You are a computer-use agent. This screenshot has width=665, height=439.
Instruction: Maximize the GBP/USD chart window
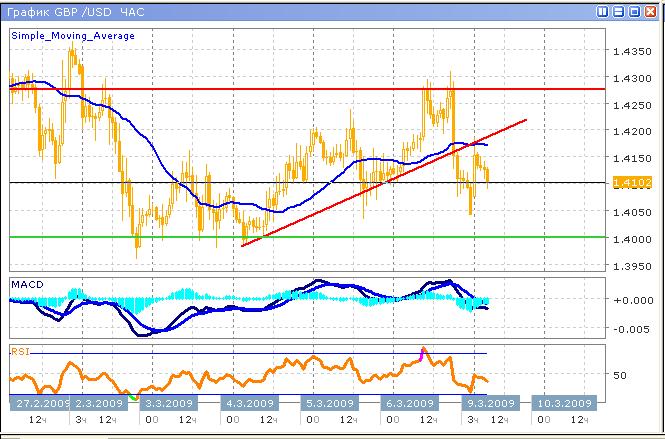(x=635, y=12)
